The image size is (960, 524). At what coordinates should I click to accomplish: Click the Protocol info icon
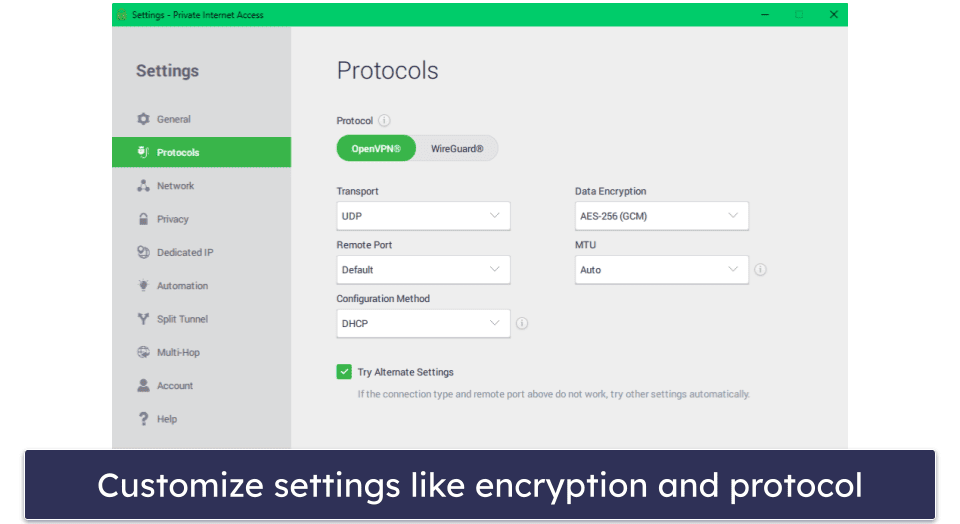pyautogui.click(x=385, y=121)
